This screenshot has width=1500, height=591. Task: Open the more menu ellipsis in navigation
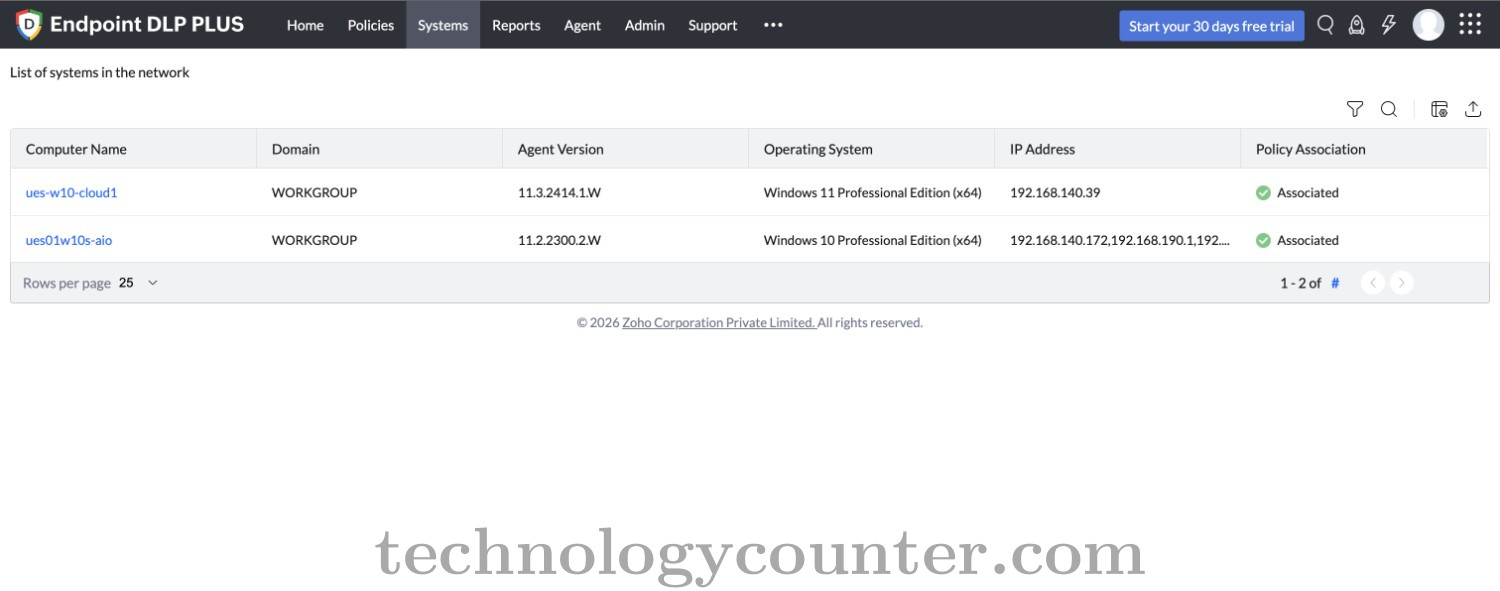click(773, 25)
